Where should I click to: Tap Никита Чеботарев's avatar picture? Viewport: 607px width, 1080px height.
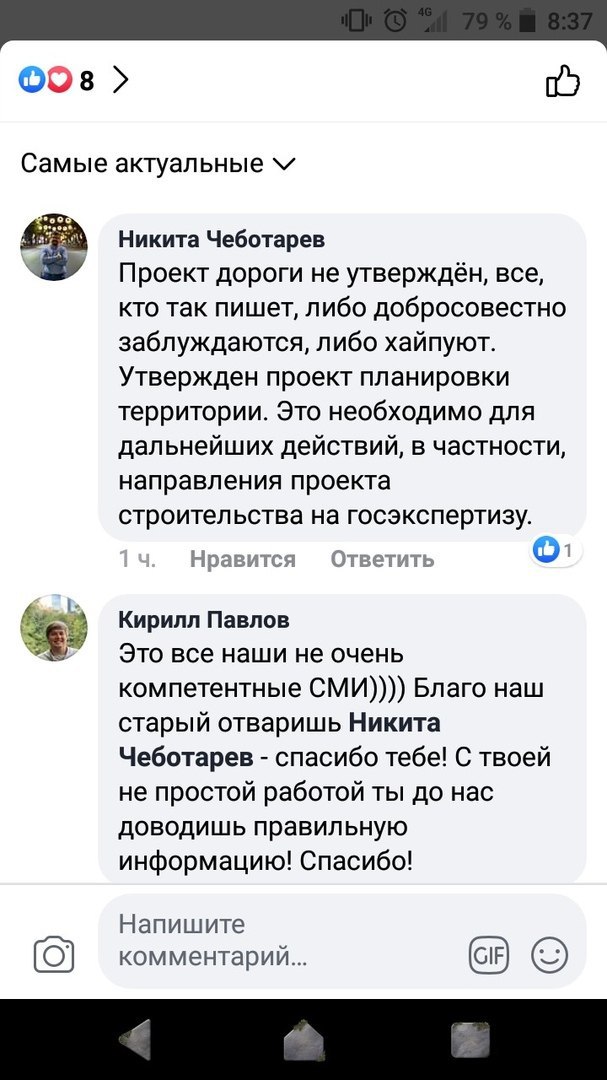tap(54, 247)
